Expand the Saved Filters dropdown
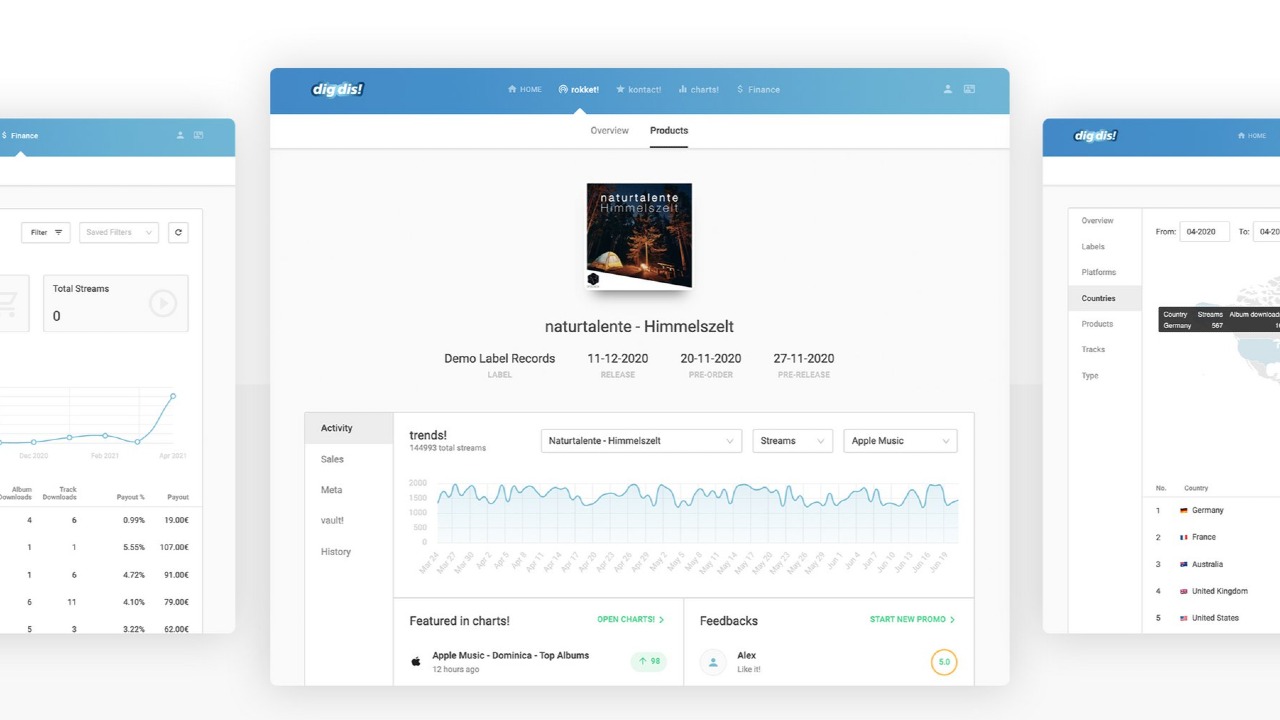Viewport: 1280px width, 720px height. point(119,232)
